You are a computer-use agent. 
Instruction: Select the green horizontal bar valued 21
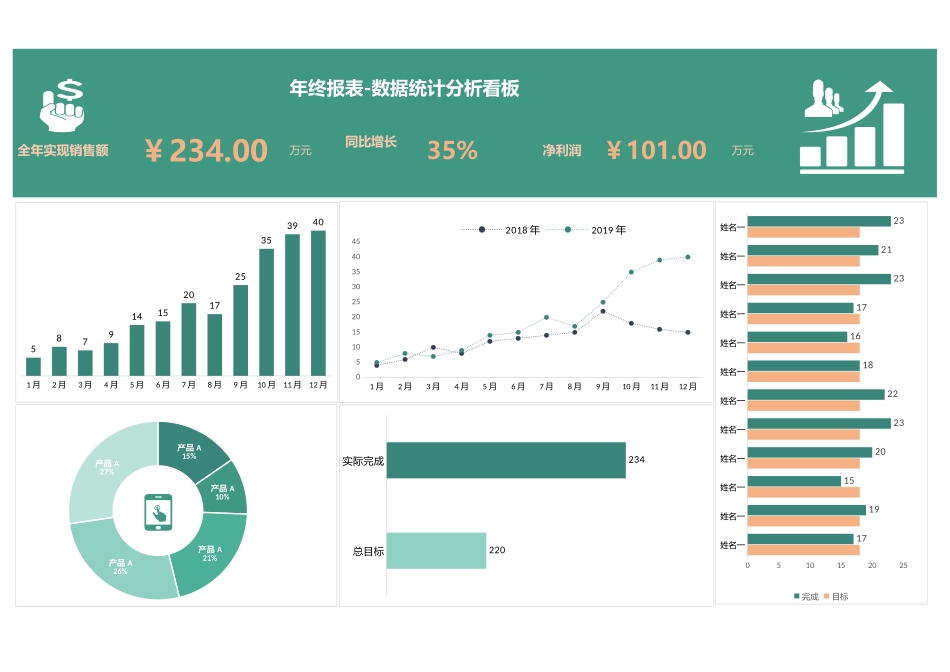point(812,250)
